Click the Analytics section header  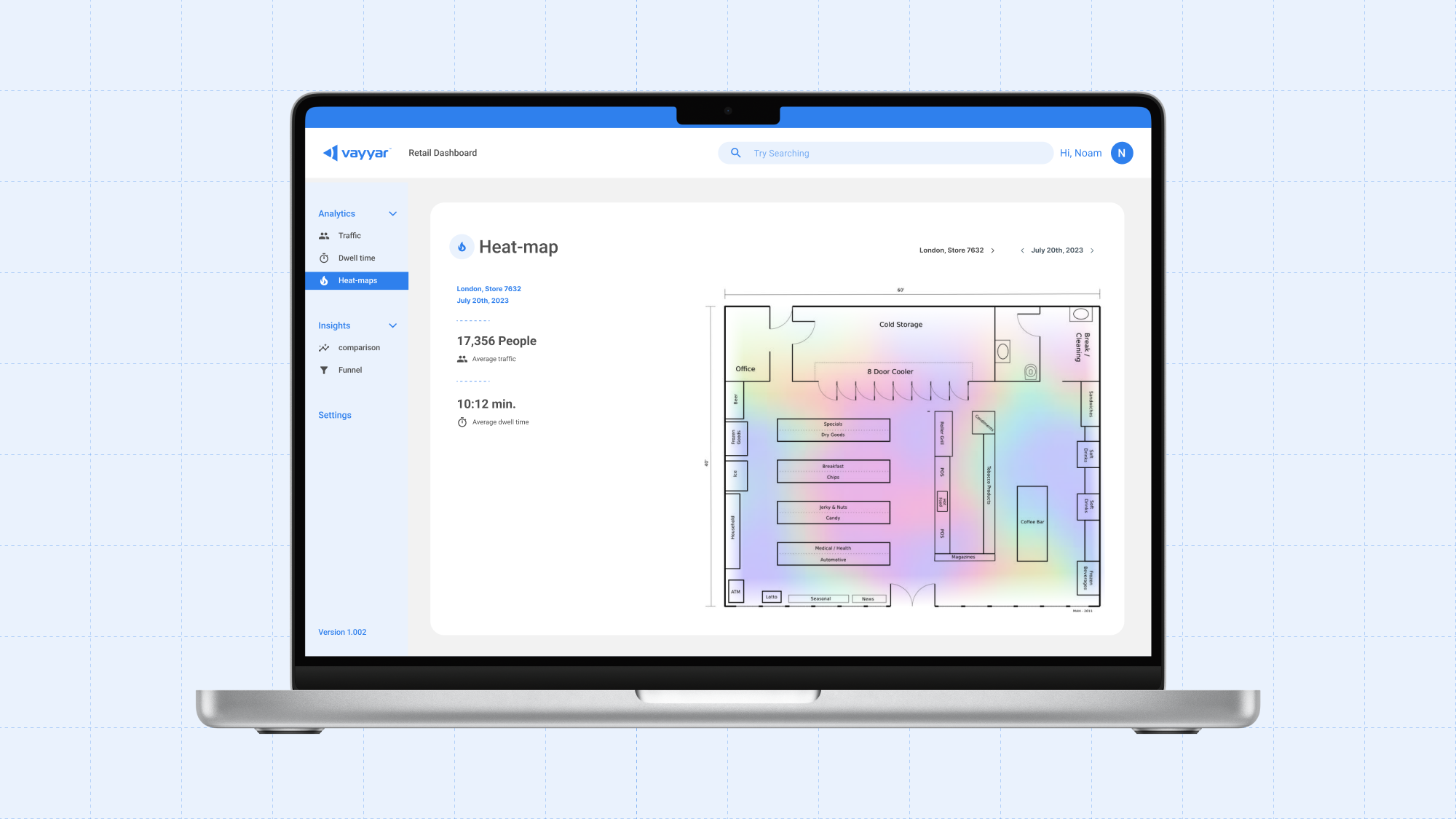click(x=336, y=214)
